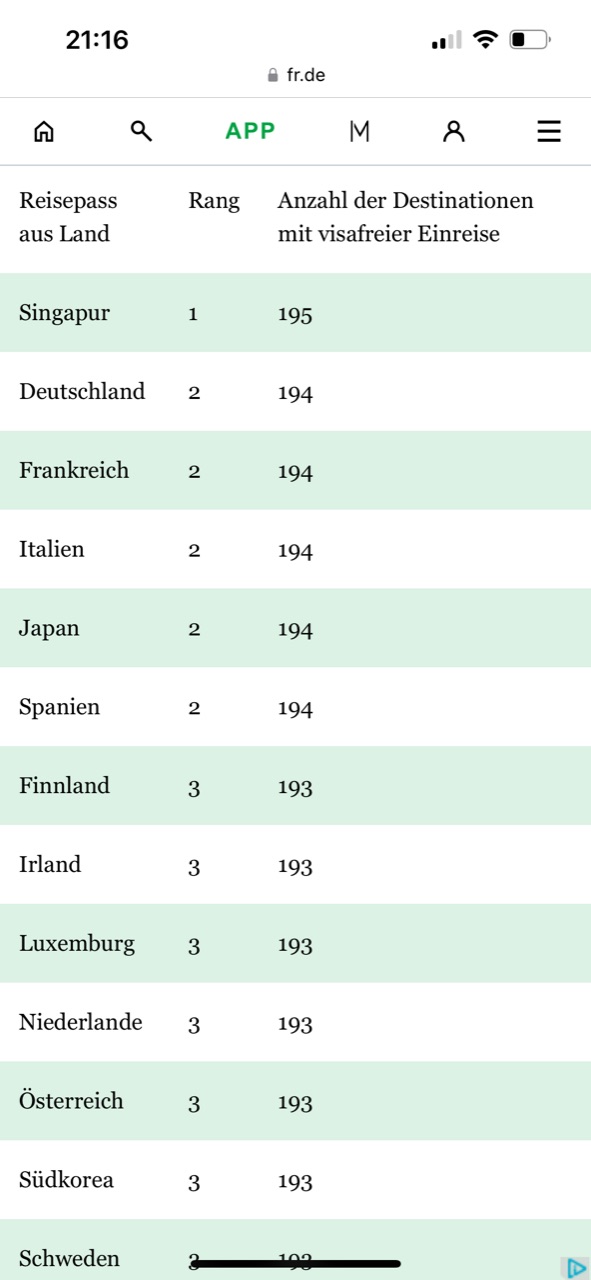Tap the home indicator bar at bottom

296,1264
